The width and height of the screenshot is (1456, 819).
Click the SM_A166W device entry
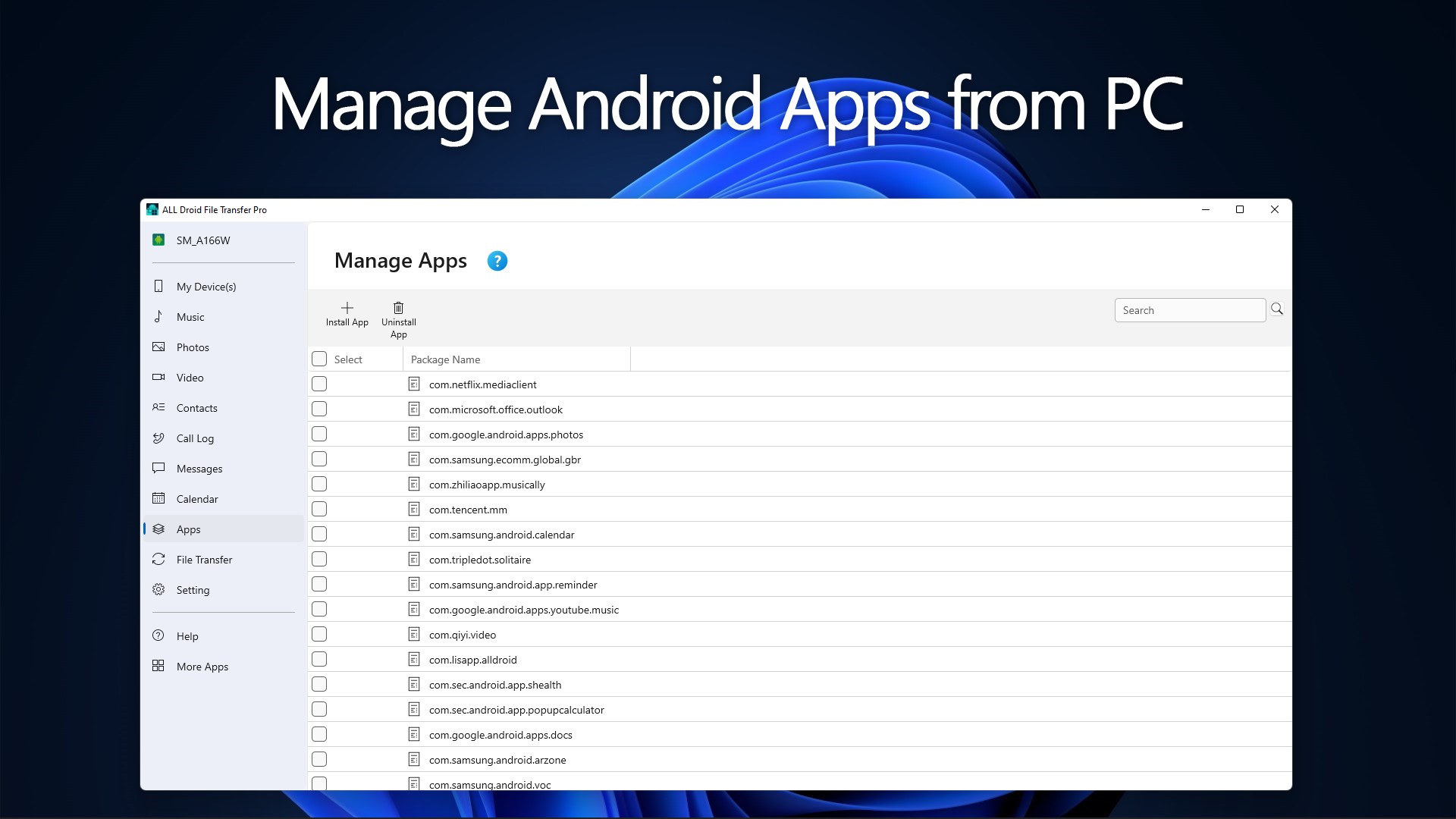click(x=203, y=240)
